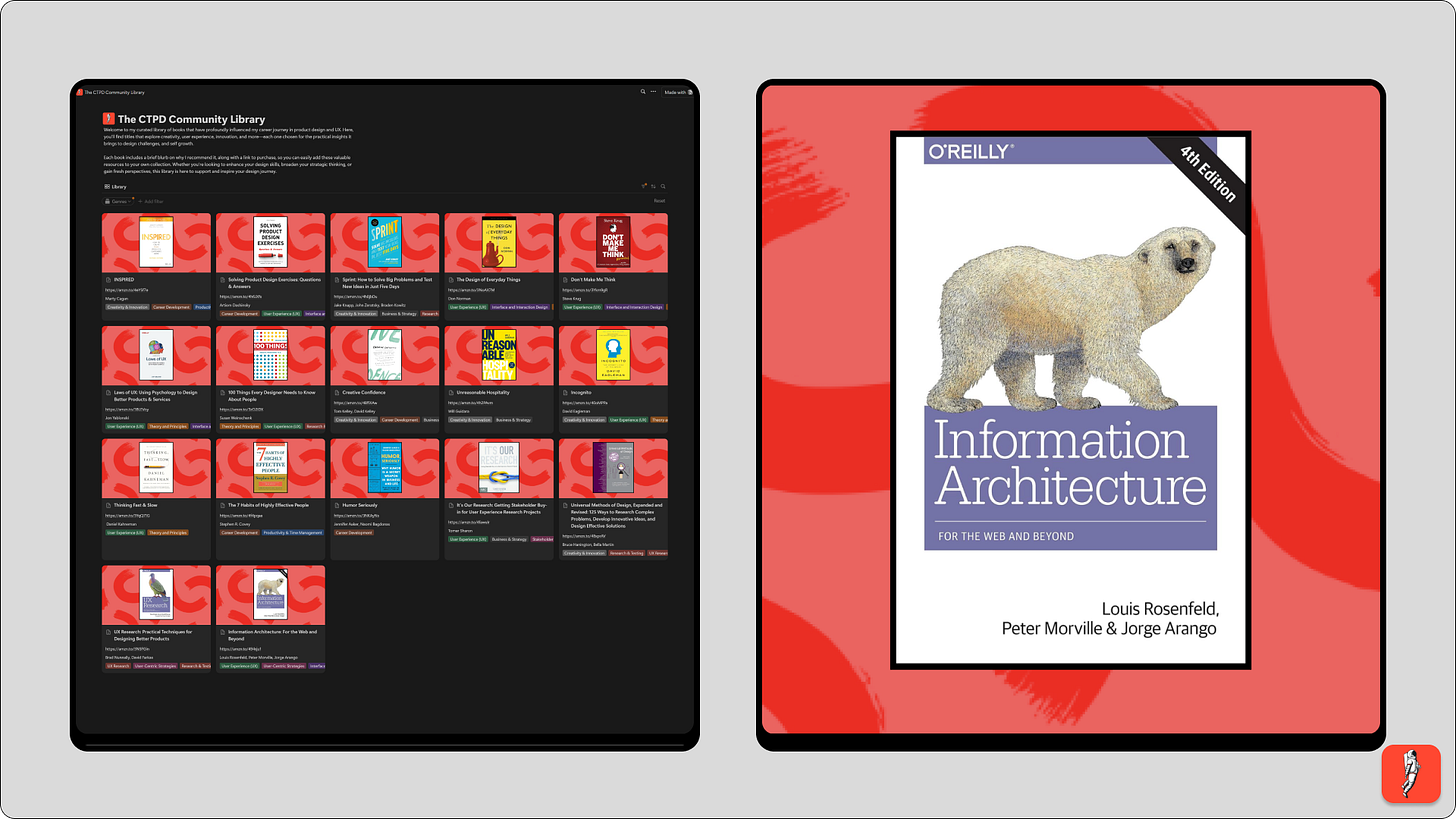
Task: Open the title Unreasonable Hospitality
Action: pos(481,393)
